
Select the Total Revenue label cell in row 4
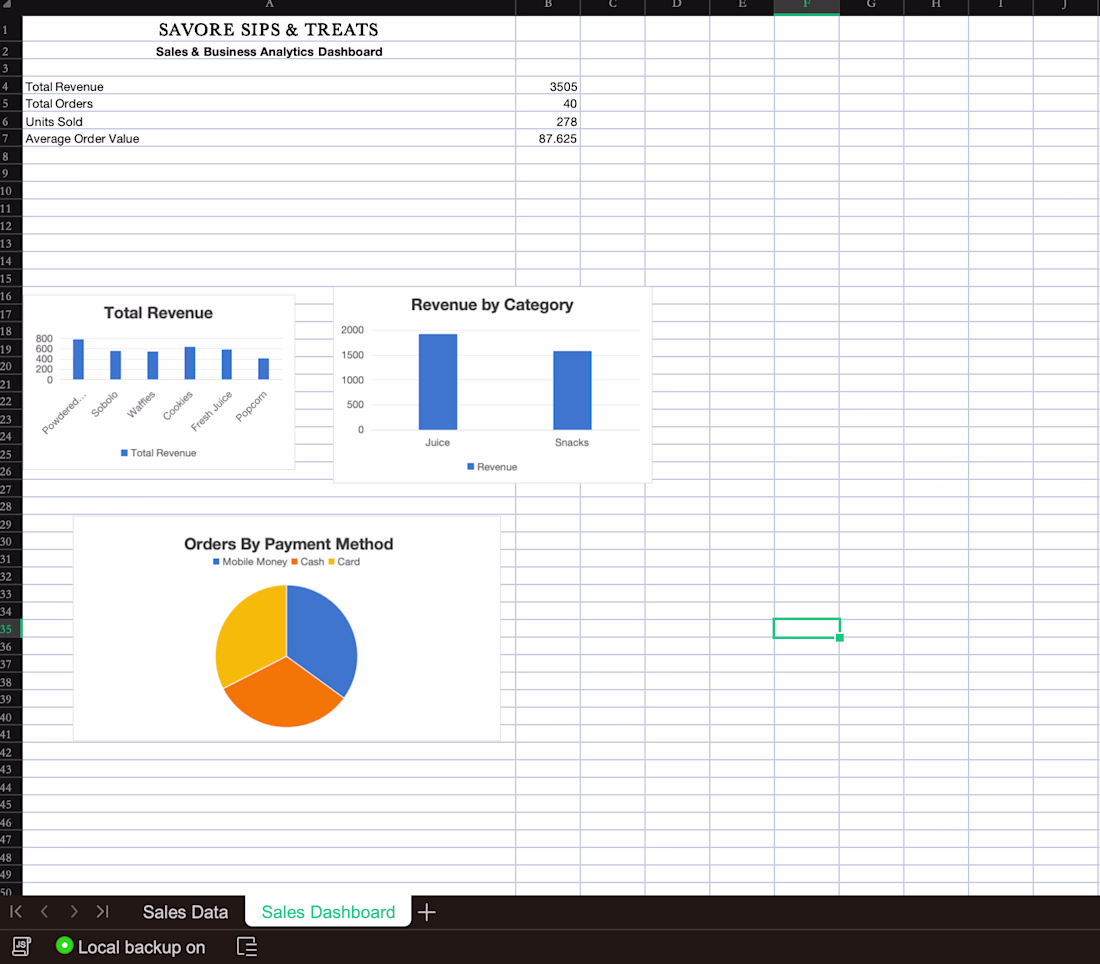[x=269, y=86]
